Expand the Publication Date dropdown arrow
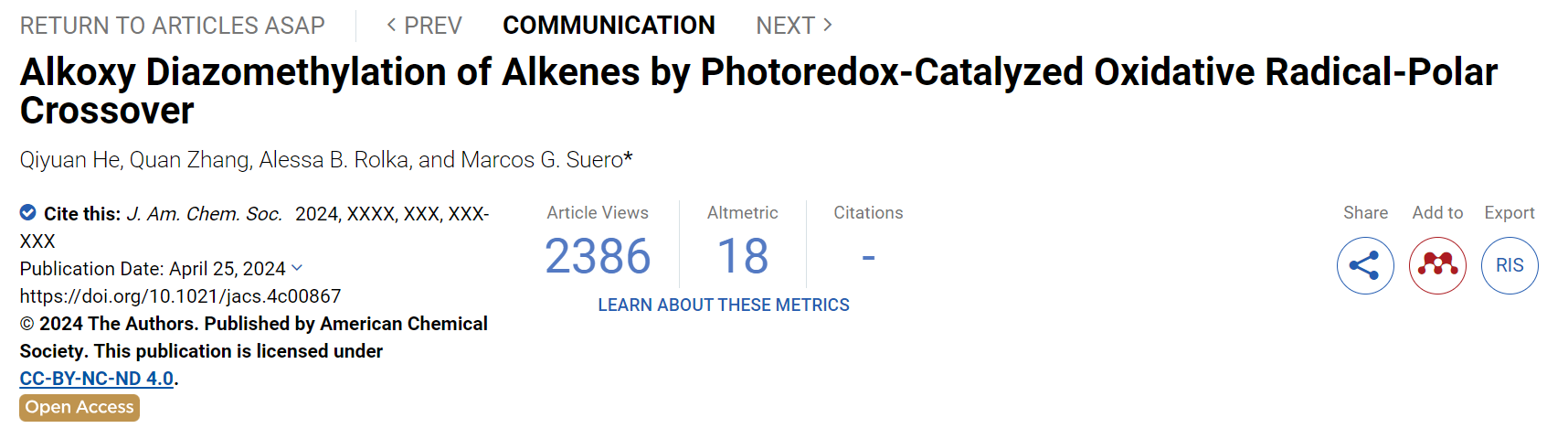The height and width of the screenshot is (439, 1568). tap(297, 268)
